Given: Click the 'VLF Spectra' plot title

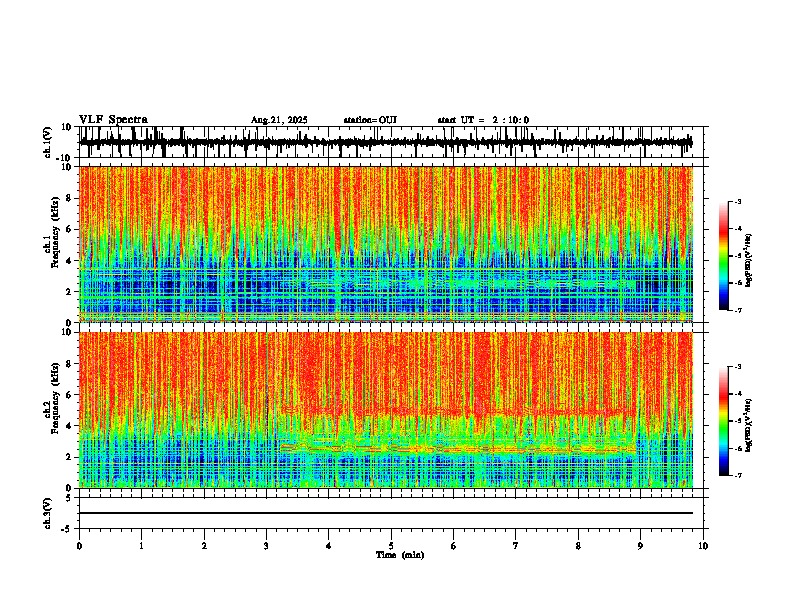Looking at the screenshot, I should [113, 120].
